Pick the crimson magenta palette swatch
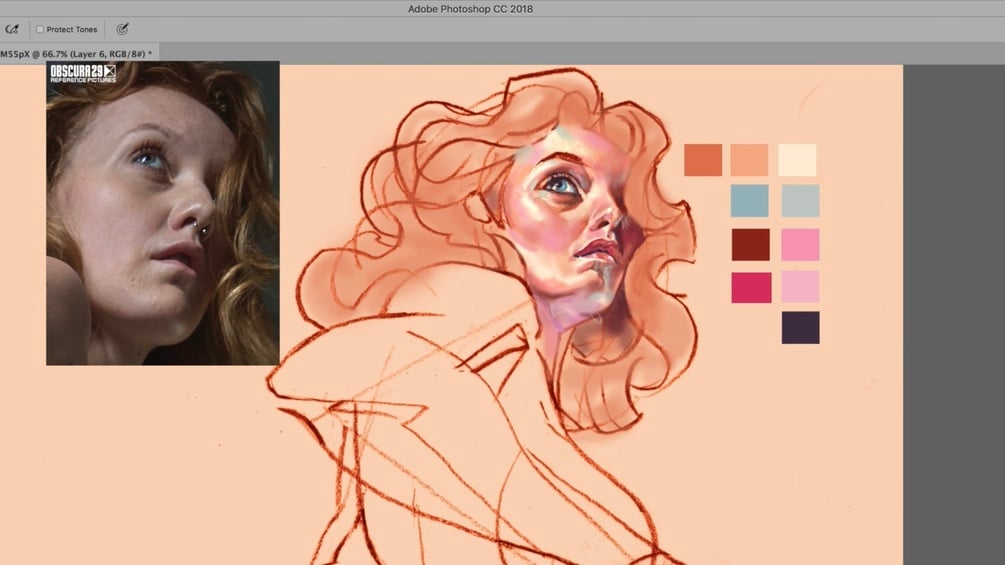 (x=751, y=287)
